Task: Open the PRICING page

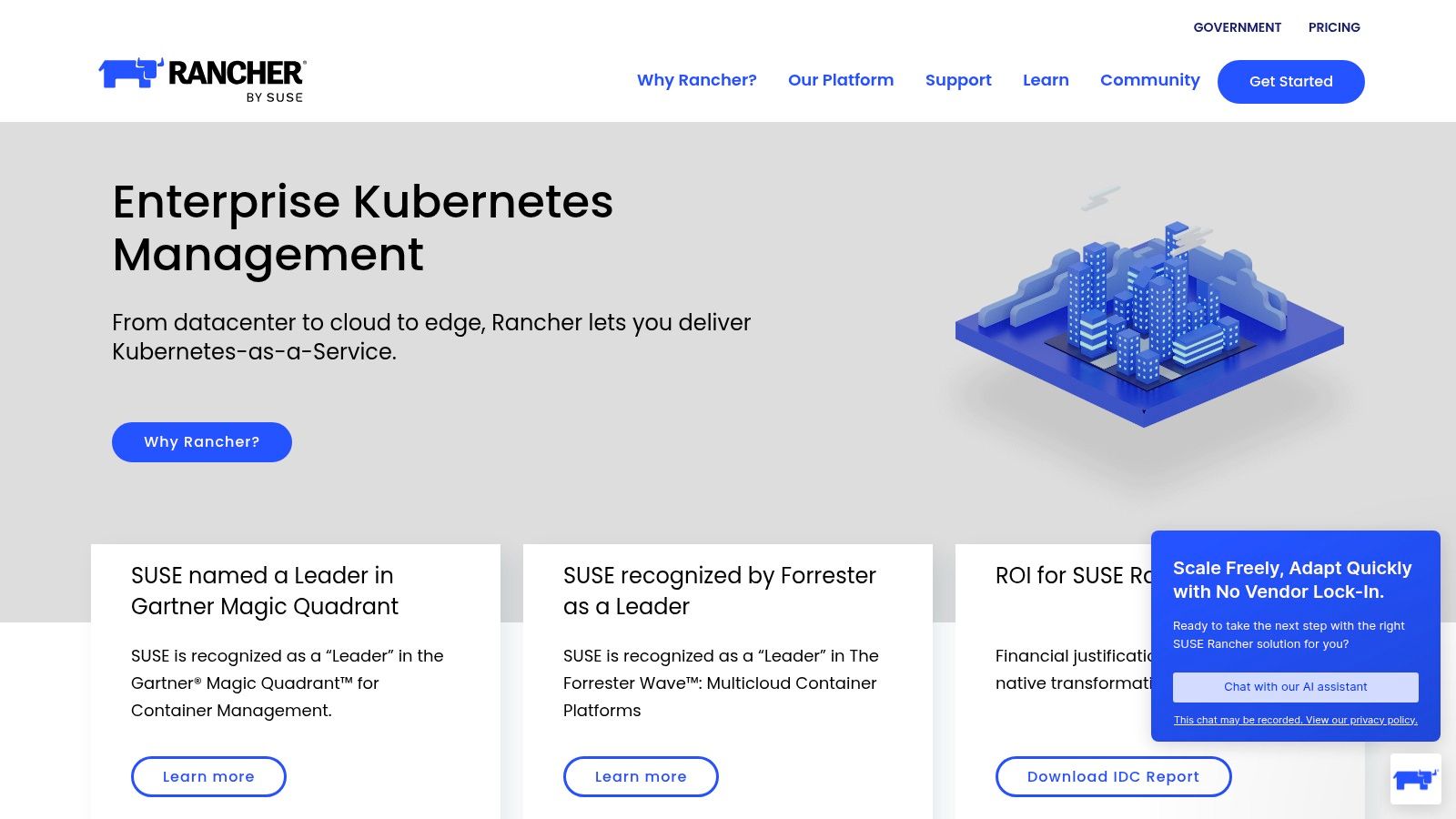Action: coord(1334,27)
